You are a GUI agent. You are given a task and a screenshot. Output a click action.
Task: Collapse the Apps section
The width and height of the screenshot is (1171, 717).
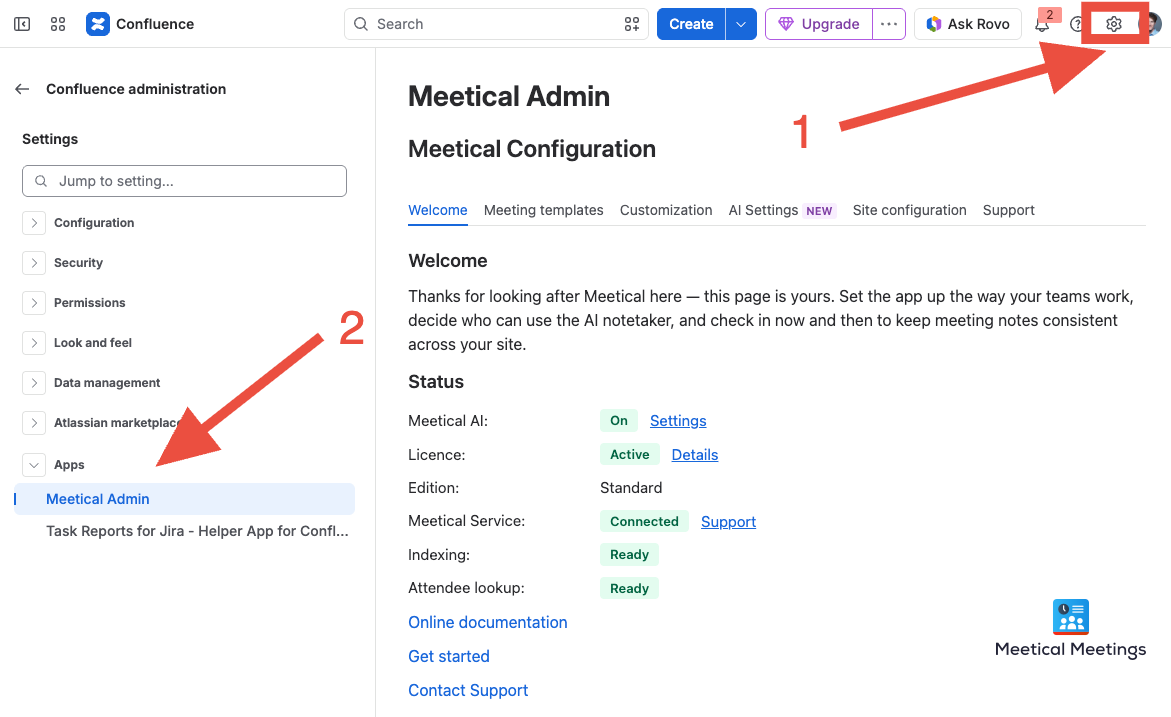tap(34, 465)
